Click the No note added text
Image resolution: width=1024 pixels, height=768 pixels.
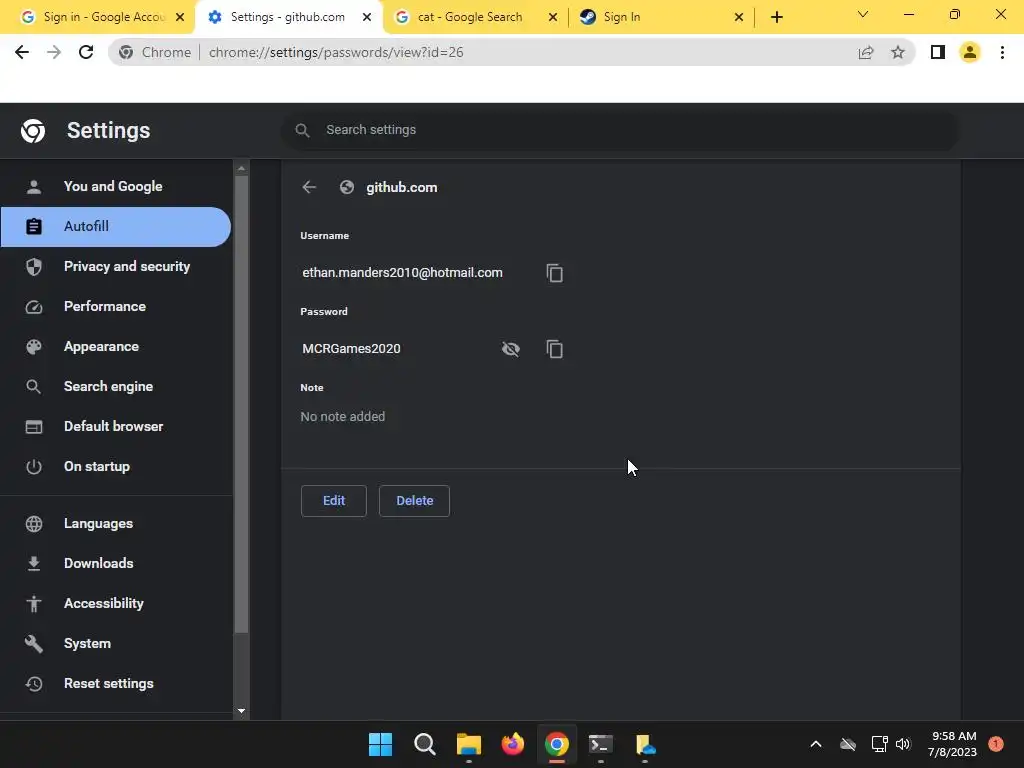click(343, 417)
